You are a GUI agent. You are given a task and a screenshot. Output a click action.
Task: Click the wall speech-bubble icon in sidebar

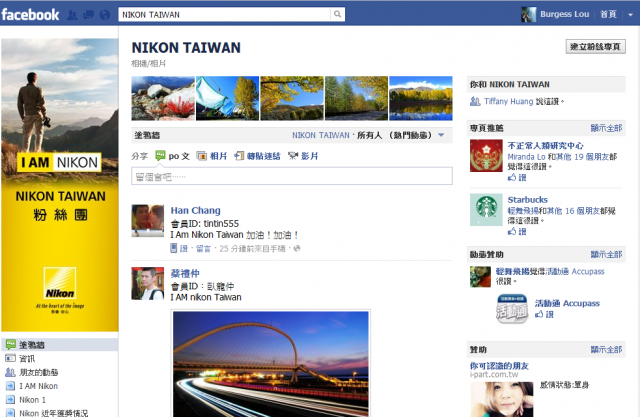(10, 344)
